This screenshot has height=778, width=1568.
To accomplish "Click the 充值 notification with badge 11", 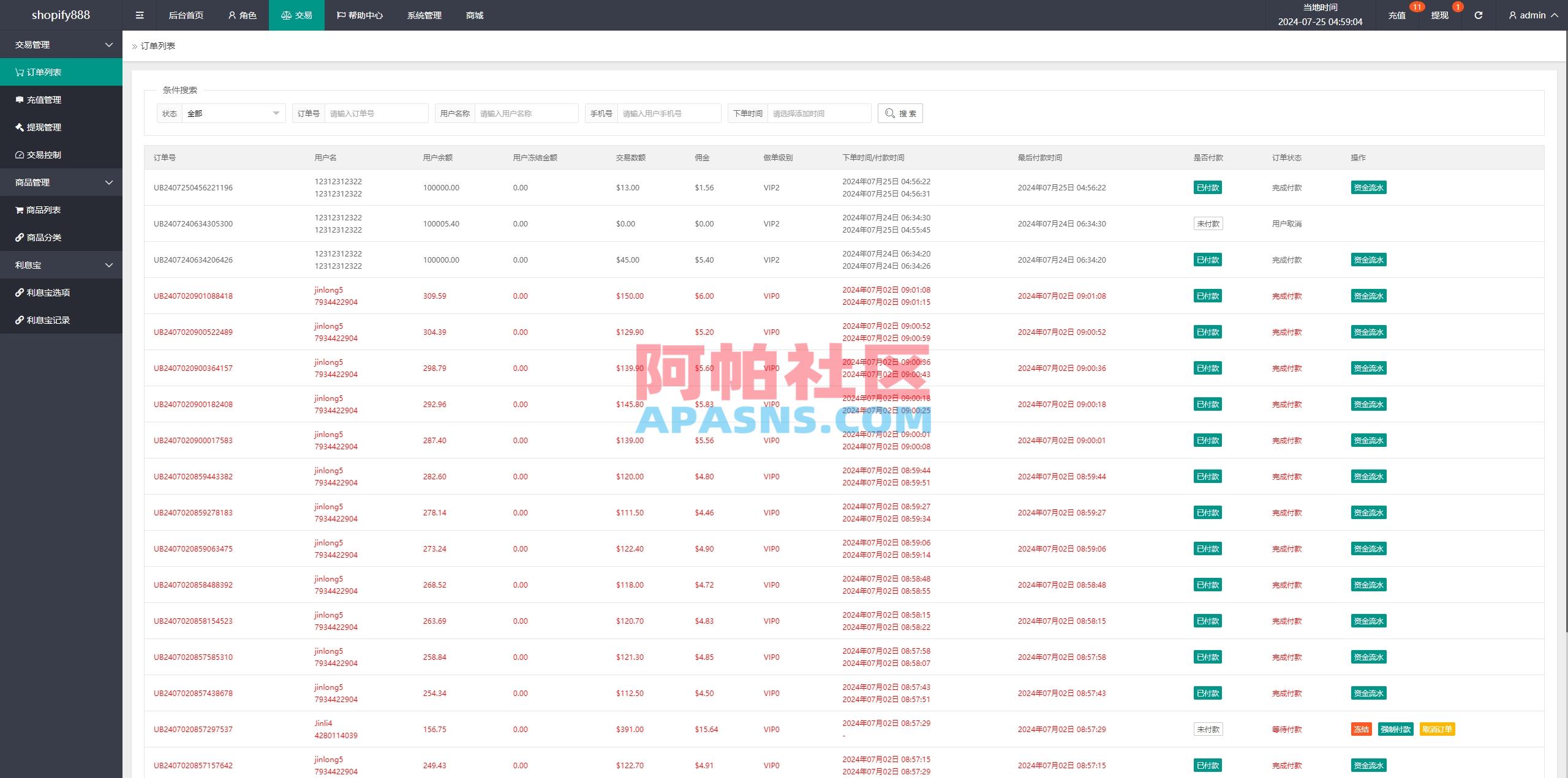I will [1397, 15].
